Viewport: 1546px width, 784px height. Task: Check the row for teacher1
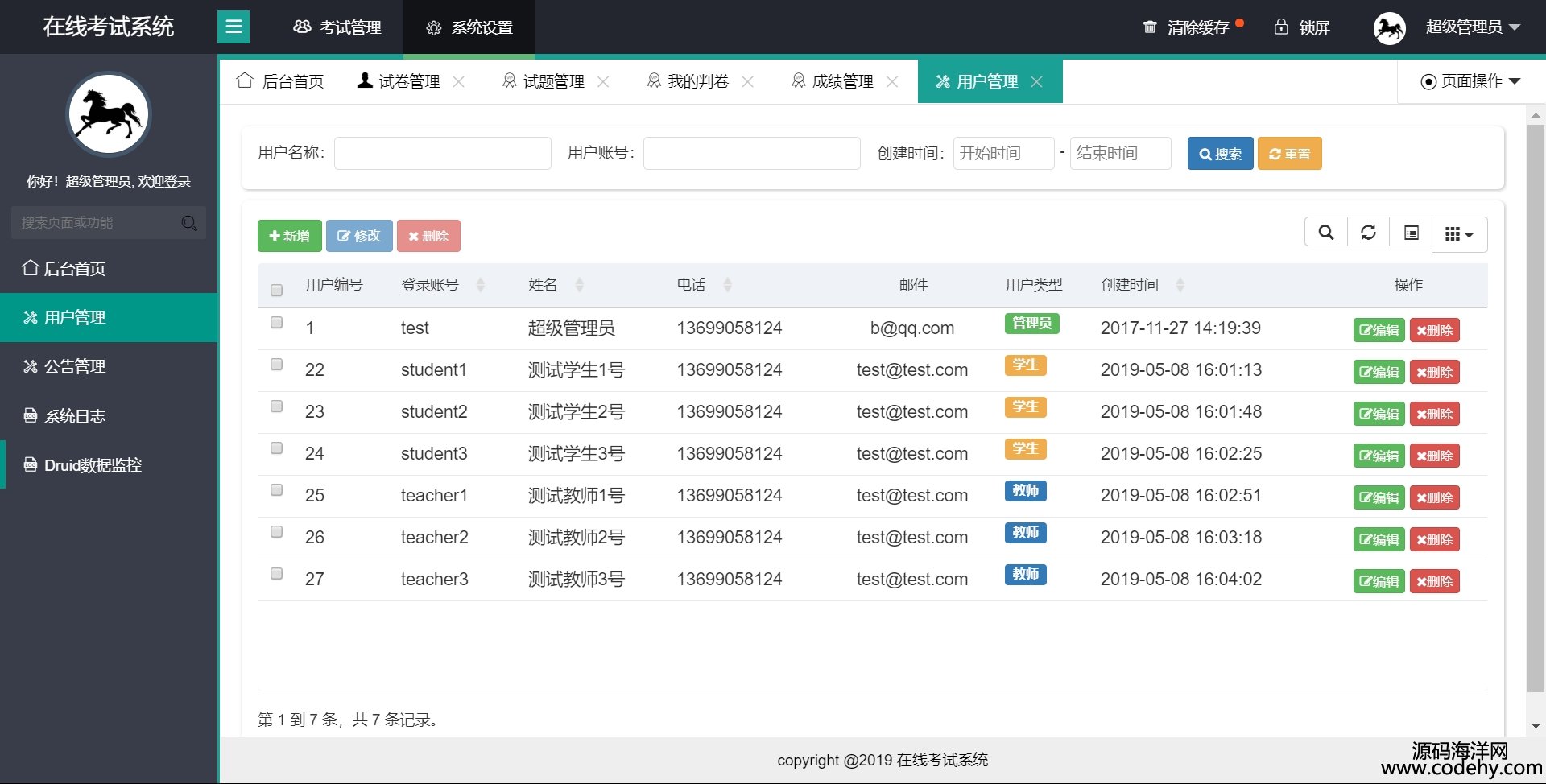[276, 490]
